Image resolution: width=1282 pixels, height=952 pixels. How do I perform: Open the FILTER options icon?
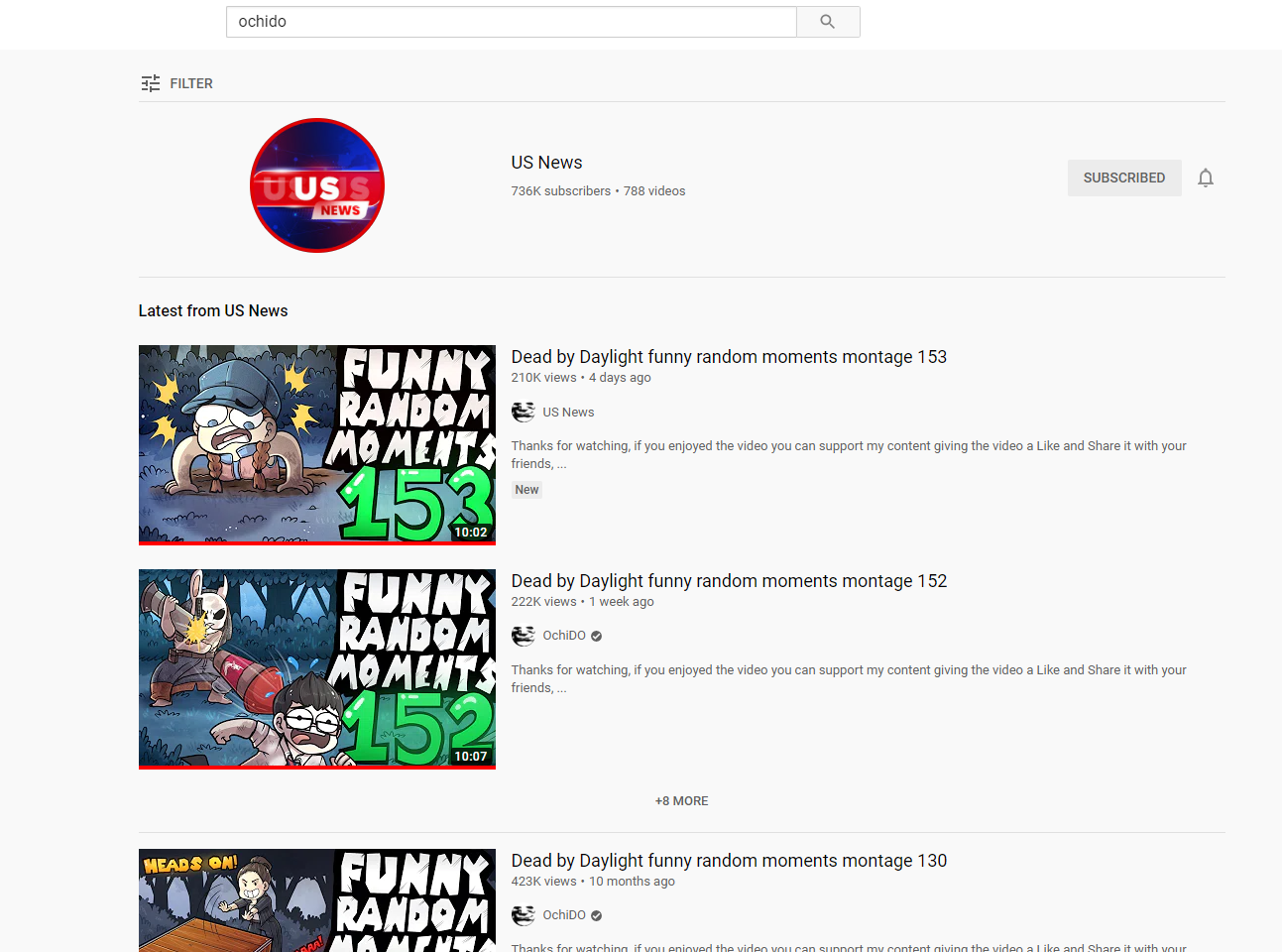click(151, 83)
